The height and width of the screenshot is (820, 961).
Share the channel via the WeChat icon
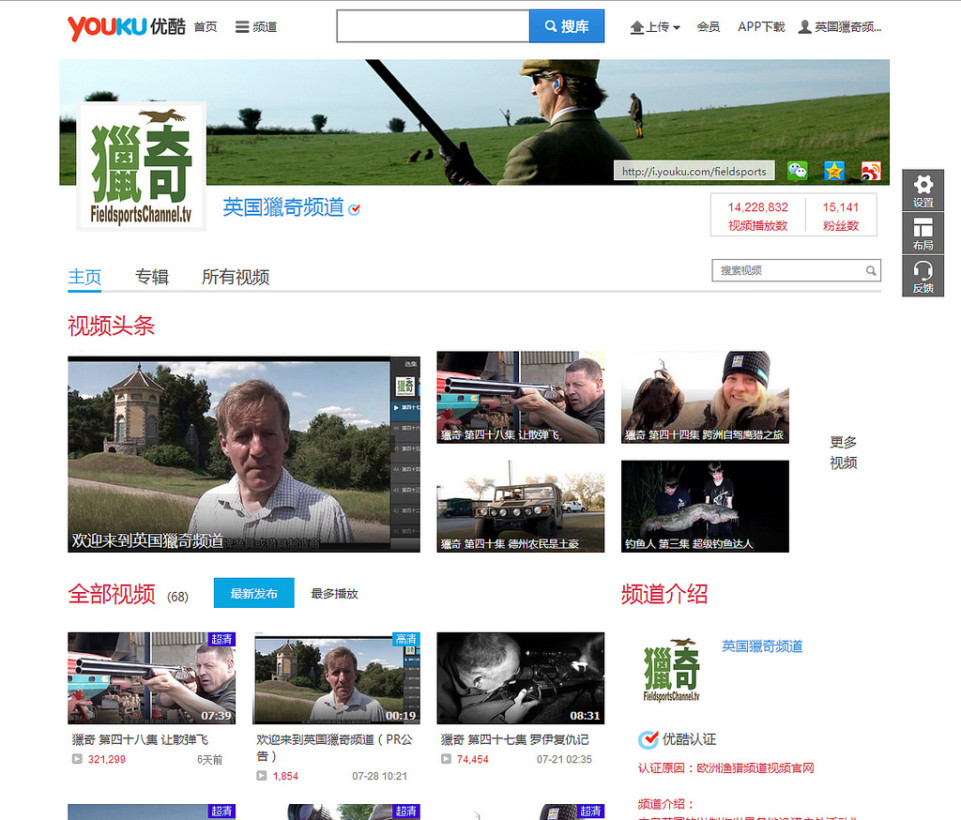(797, 171)
